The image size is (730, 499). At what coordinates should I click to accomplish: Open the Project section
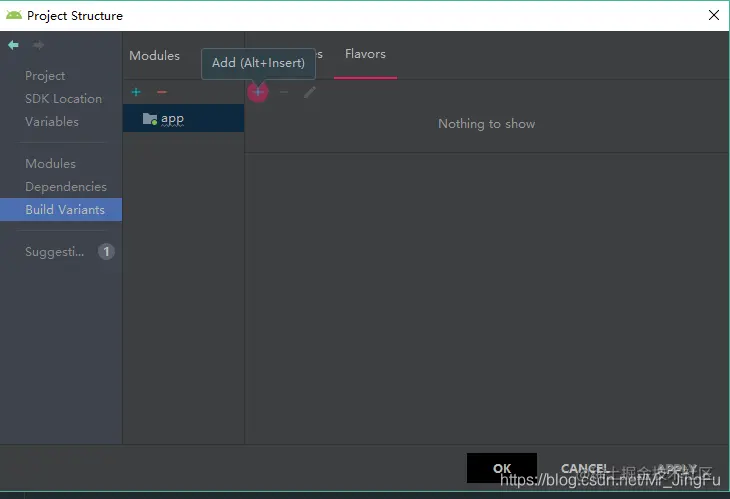(45, 75)
